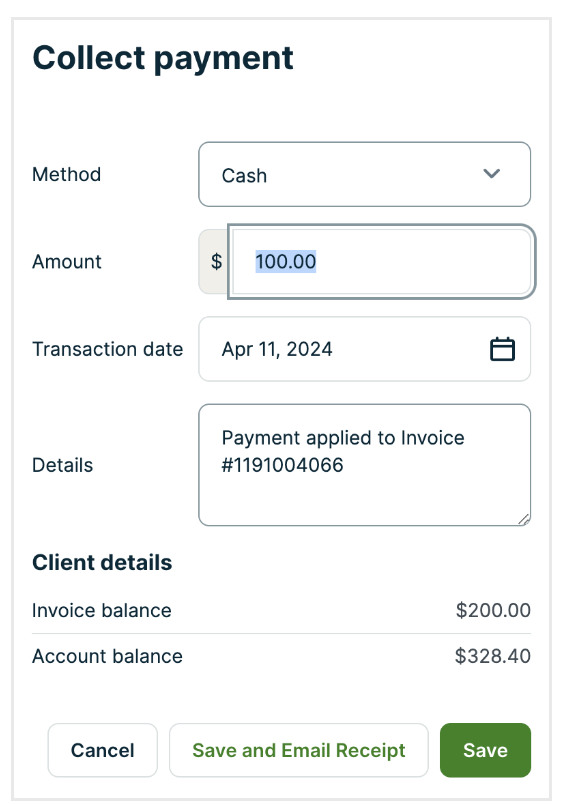Click the Invoice balance label text
The image size is (562, 804).
point(102,610)
